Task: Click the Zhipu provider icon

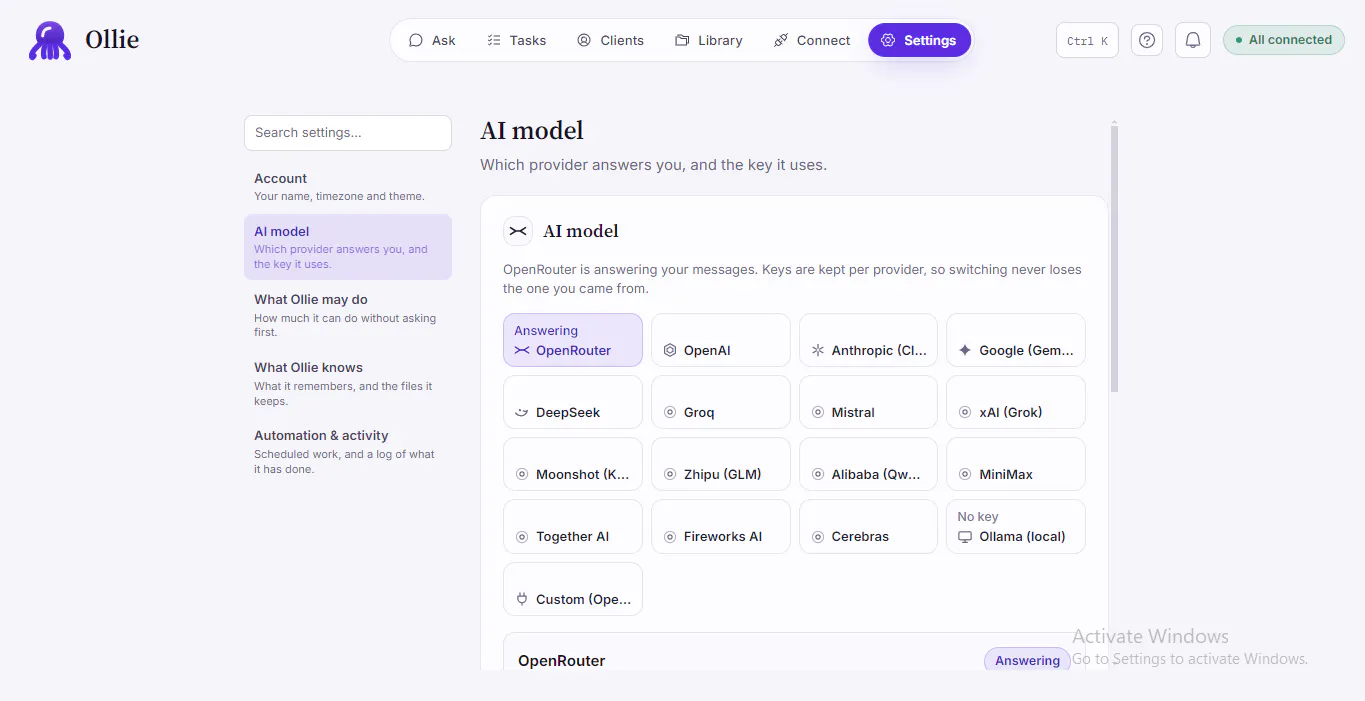Action: 670,475
